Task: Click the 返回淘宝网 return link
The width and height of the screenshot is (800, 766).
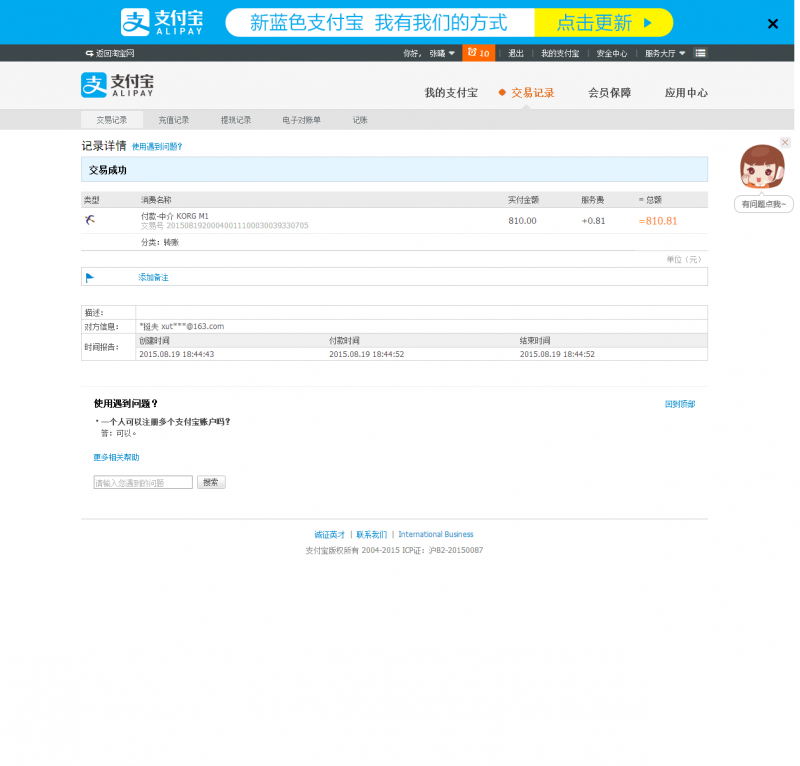Action: coord(110,53)
